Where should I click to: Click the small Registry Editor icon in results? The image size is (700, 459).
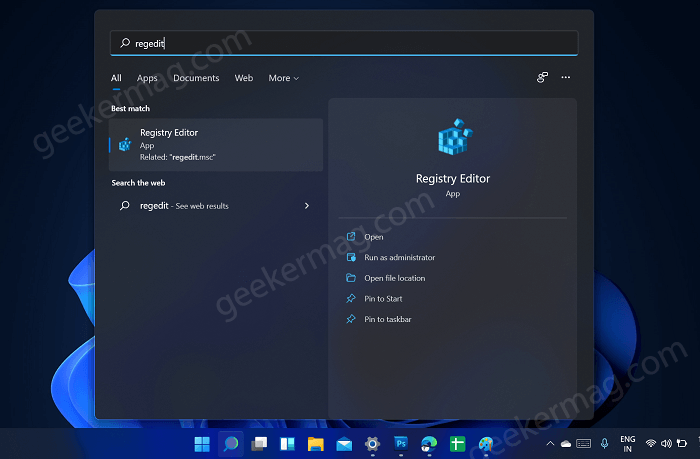[x=125, y=145]
